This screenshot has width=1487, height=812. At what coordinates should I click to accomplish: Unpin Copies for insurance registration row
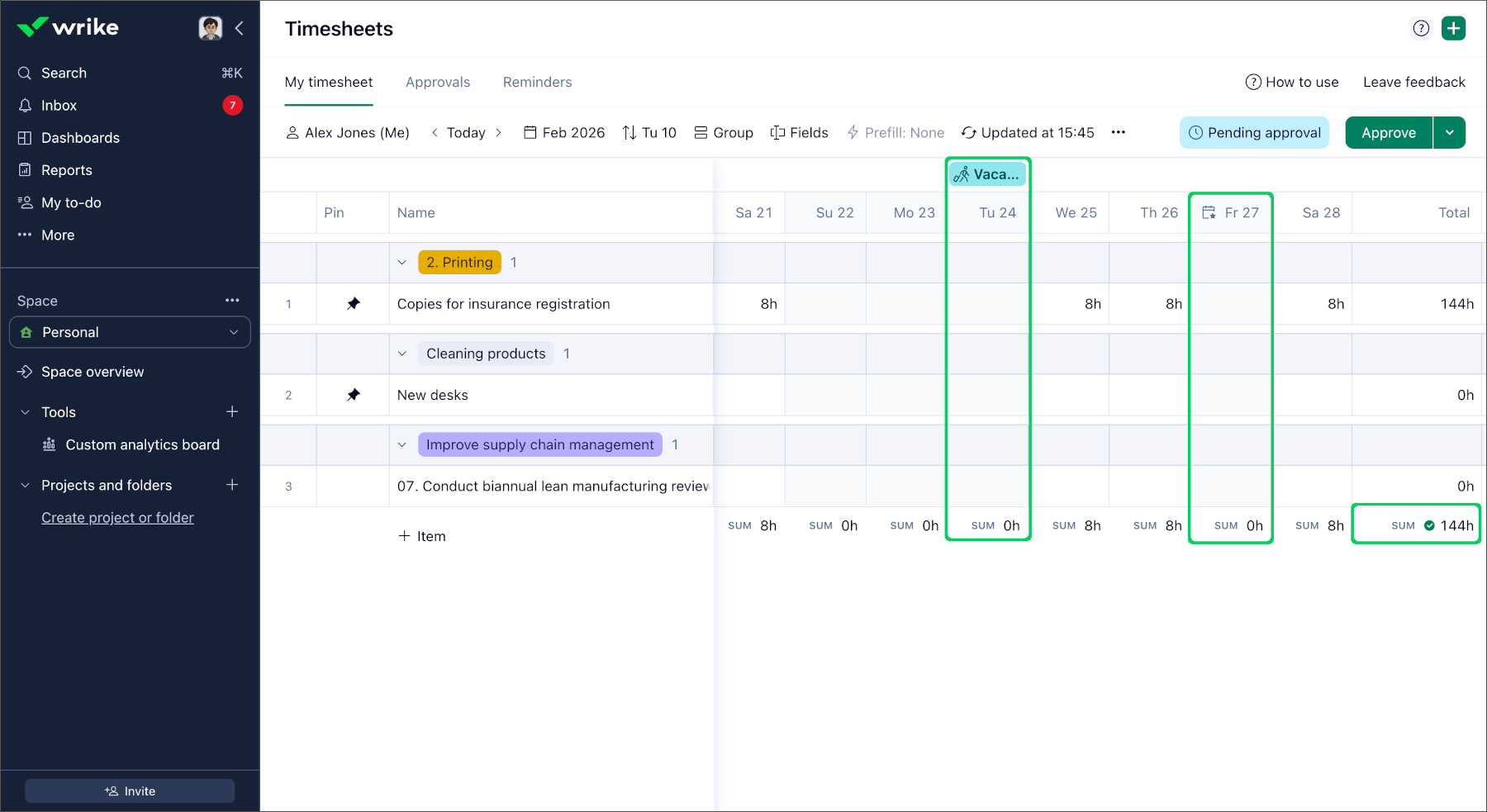tap(354, 304)
